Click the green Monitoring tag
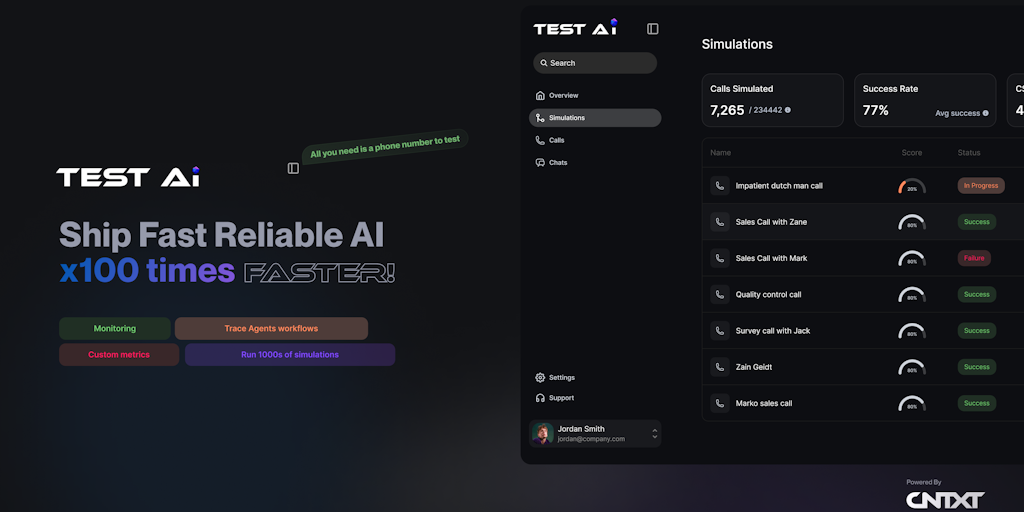The height and width of the screenshot is (512, 1024). tap(115, 328)
